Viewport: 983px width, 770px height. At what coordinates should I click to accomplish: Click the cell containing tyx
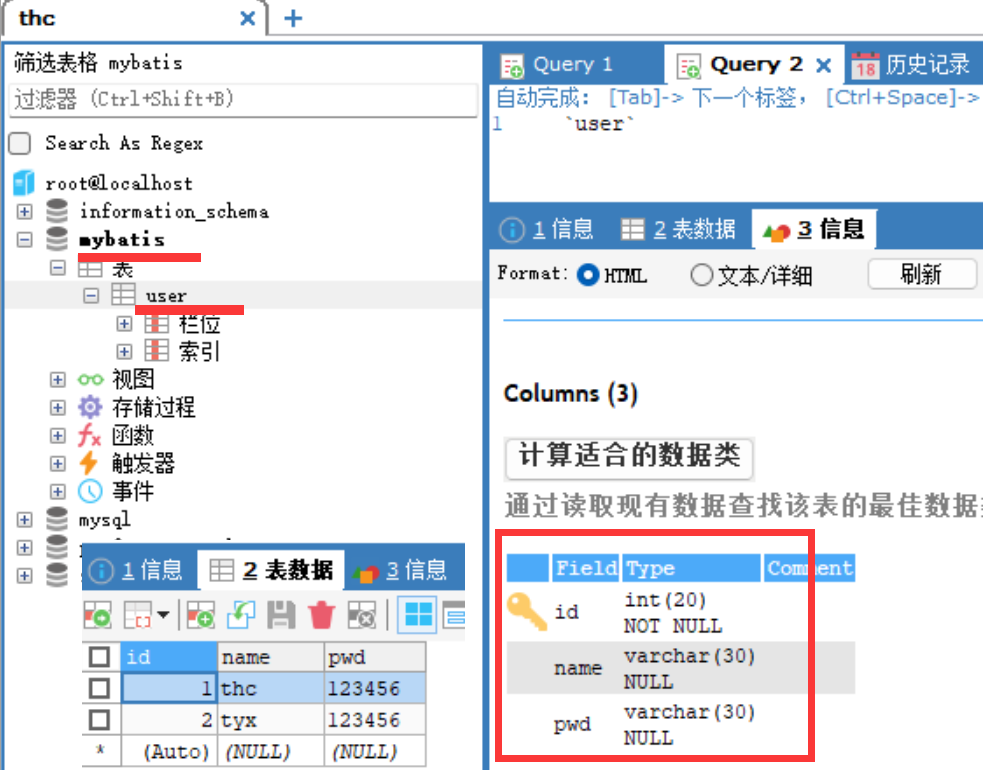coord(271,720)
